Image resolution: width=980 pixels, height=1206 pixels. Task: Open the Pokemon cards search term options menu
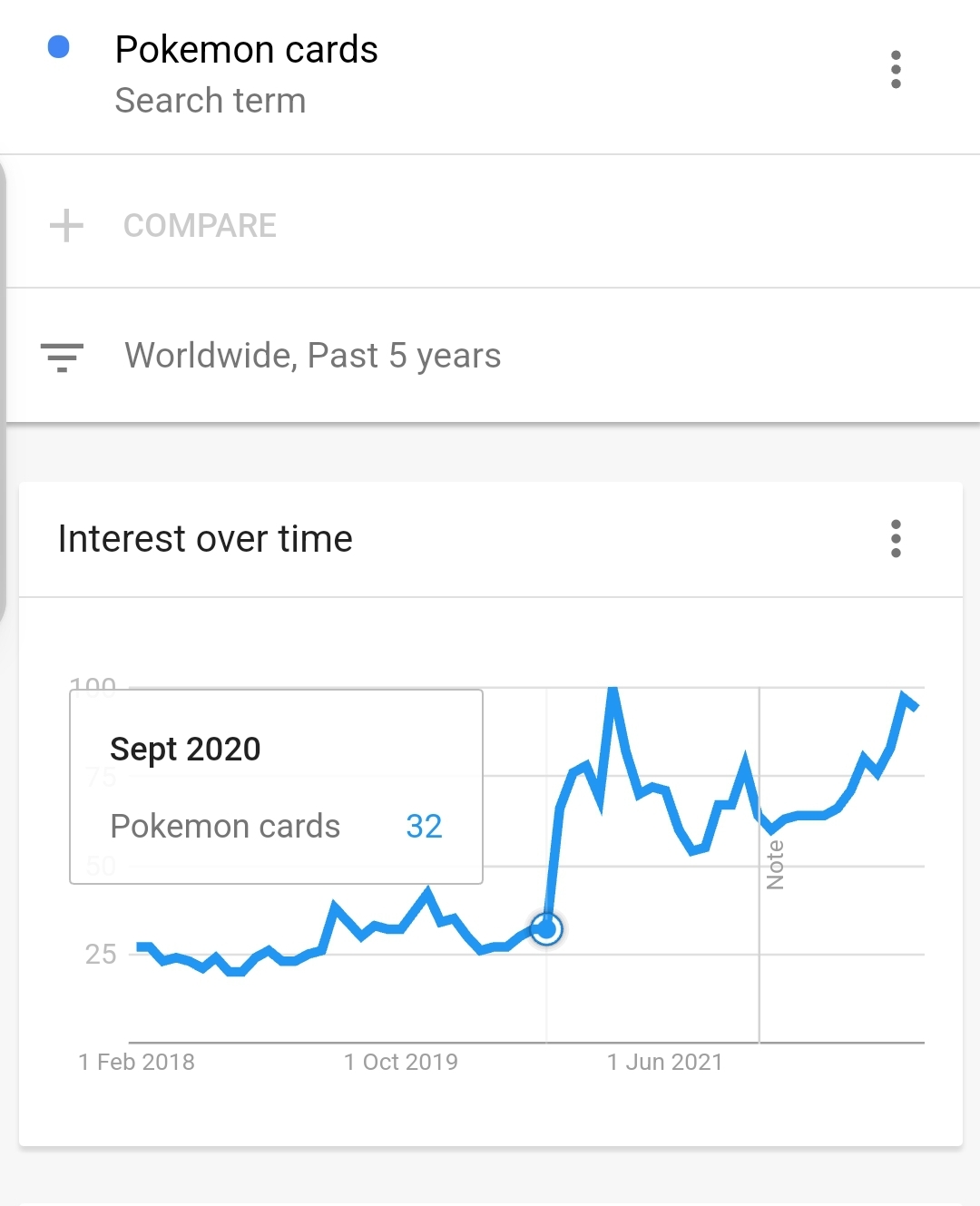[896, 70]
